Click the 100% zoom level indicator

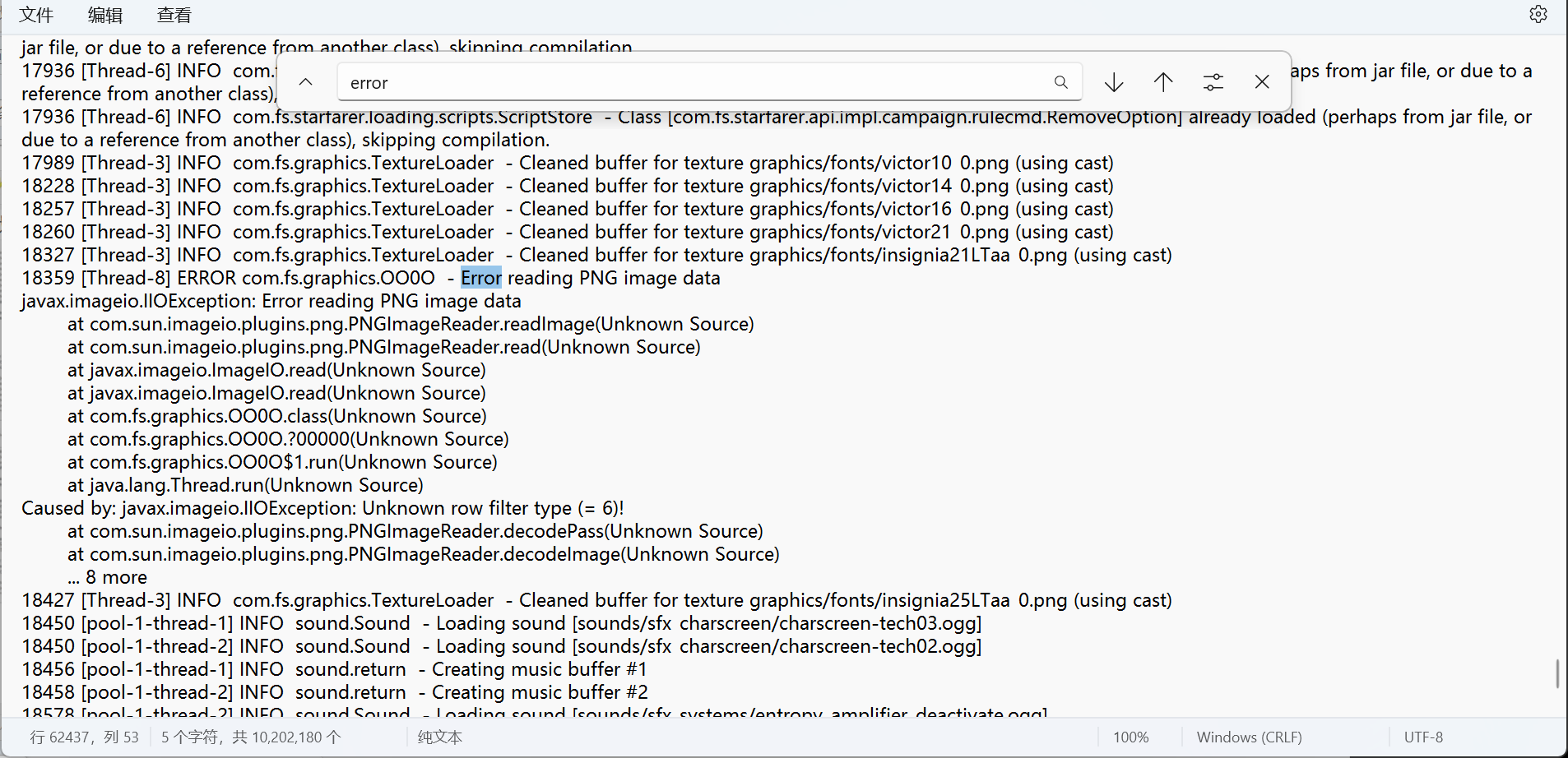pyautogui.click(x=1130, y=737)
